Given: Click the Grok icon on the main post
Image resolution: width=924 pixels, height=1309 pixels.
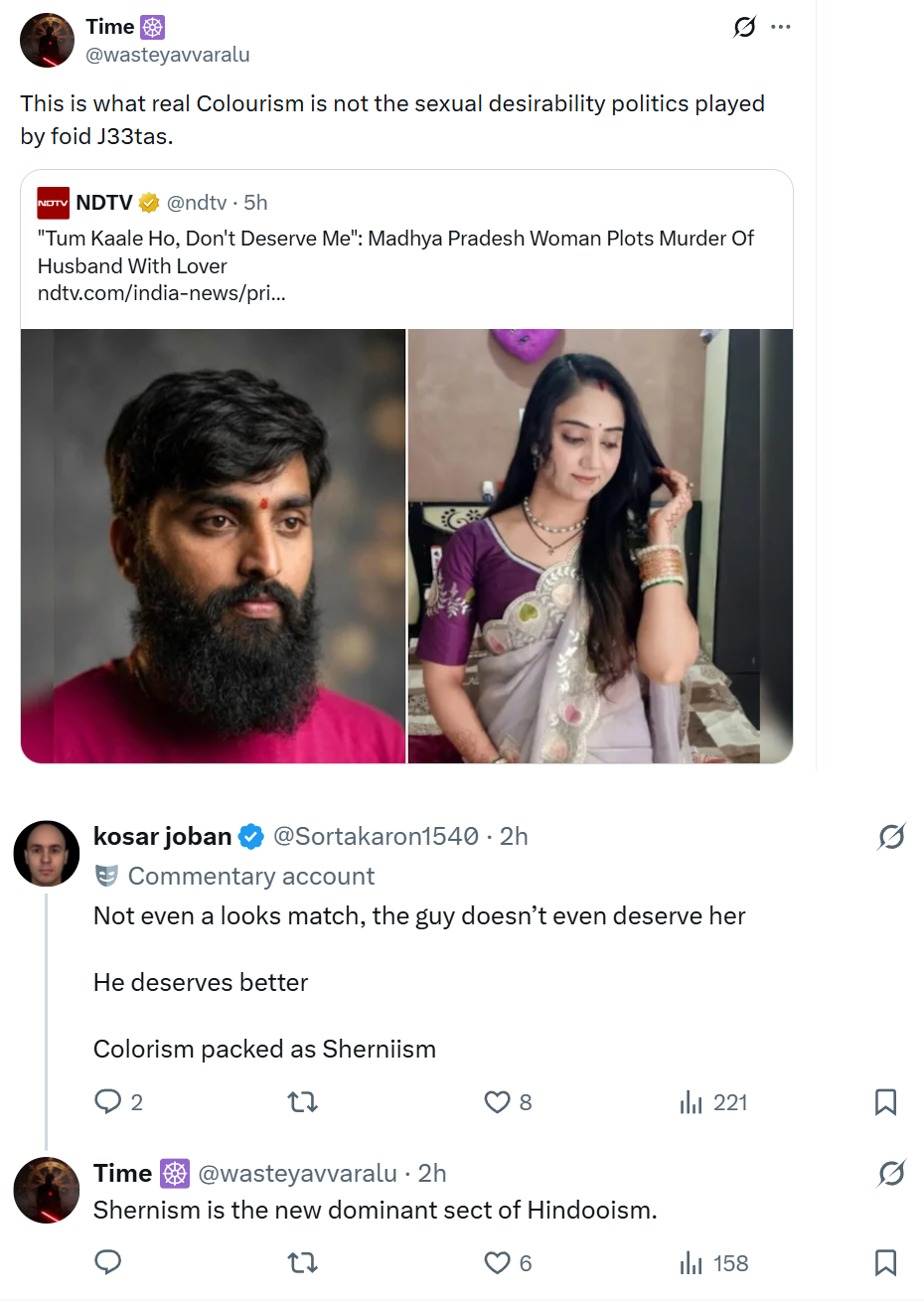Looking at the screenshot, I should 744,27.
